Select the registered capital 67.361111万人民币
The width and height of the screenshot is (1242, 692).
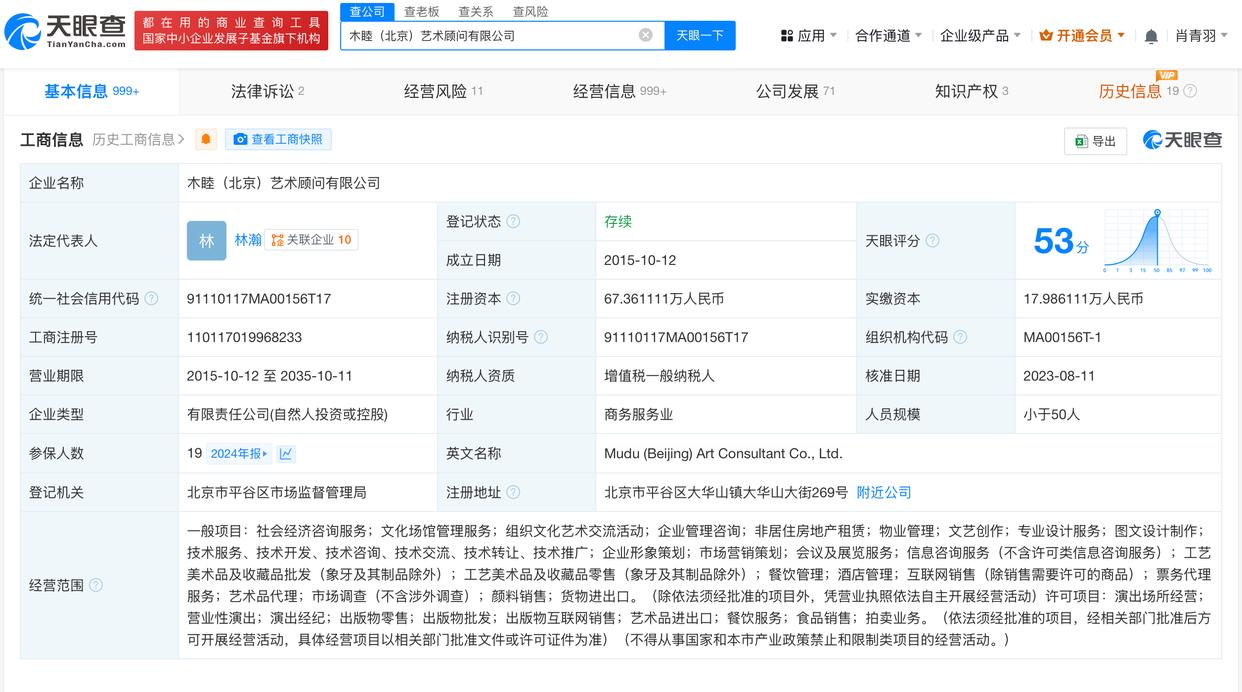pos(664,299)
